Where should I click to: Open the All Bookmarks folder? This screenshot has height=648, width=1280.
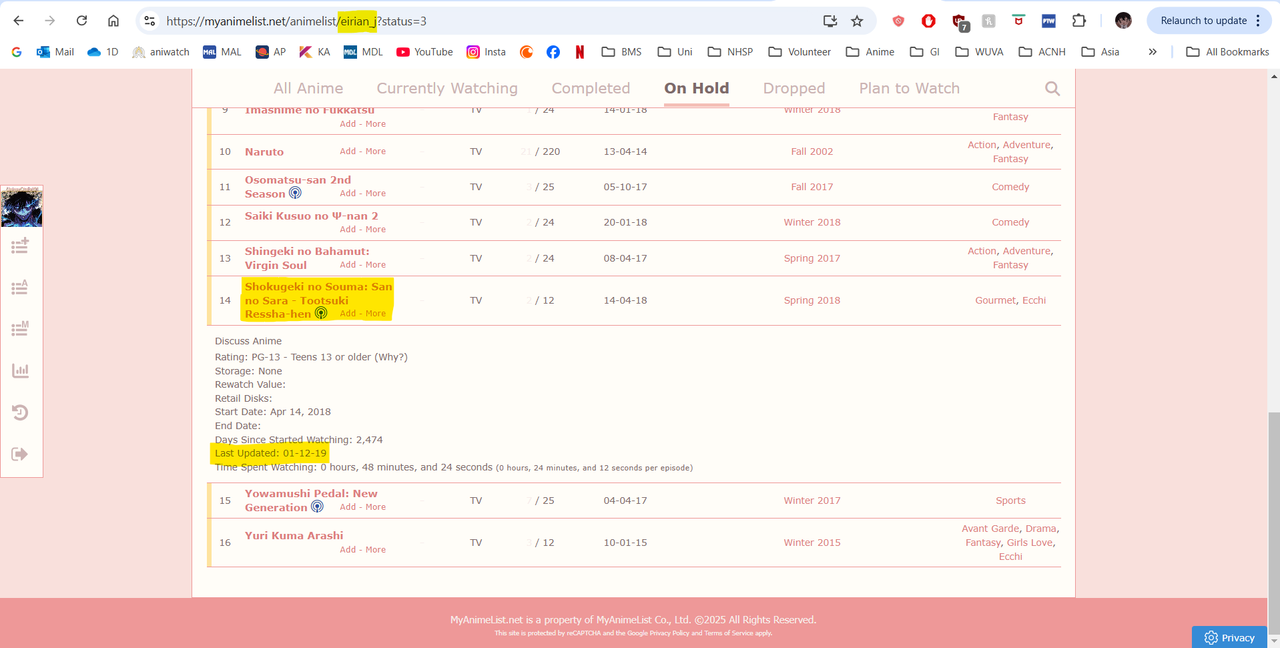(x=1227, y=52)
